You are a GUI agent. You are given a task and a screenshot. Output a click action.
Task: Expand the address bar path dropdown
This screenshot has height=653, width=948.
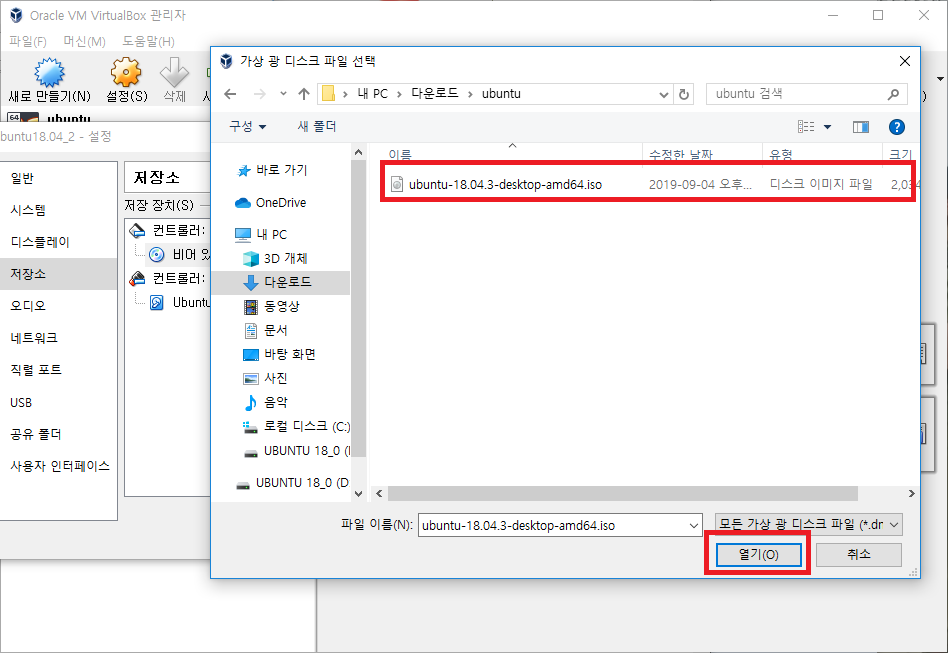(664, 94)
